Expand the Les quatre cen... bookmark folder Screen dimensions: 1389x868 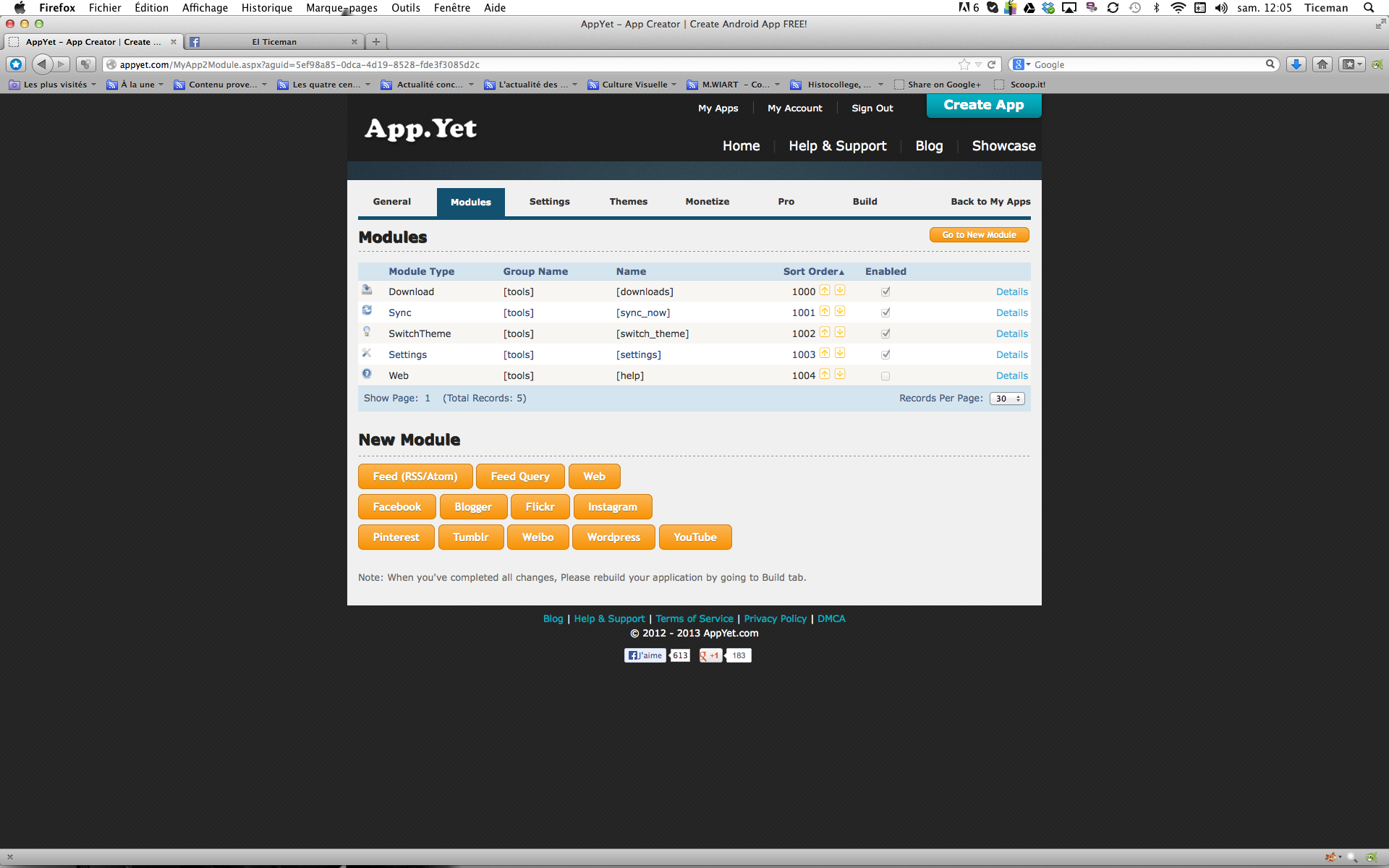pos(324,85)
